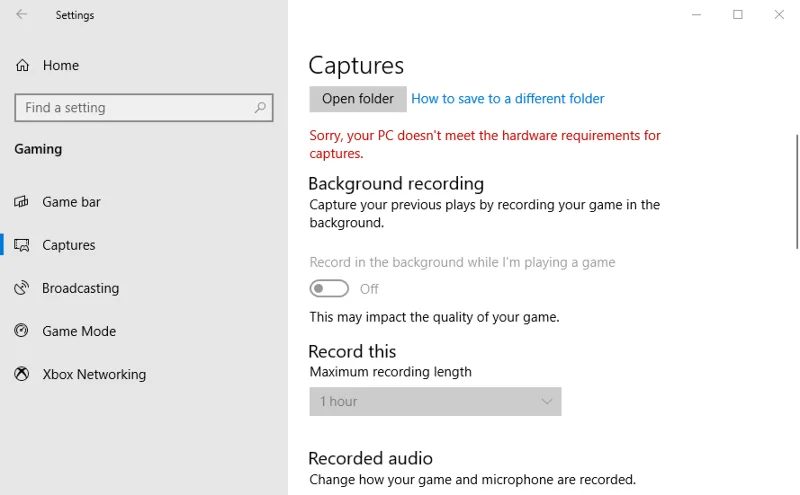800x495 pixels.
Task: Click the Off label next to toggle
Action: tap(369, 289)
